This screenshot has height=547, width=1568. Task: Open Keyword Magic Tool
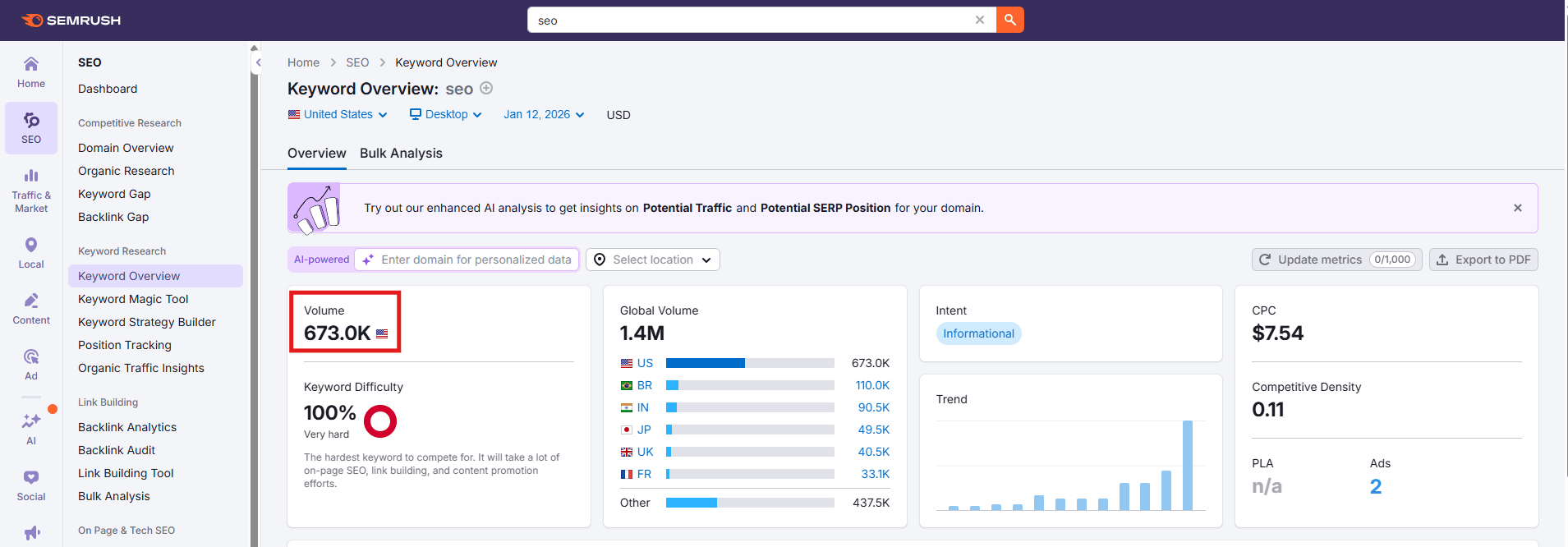133,299
